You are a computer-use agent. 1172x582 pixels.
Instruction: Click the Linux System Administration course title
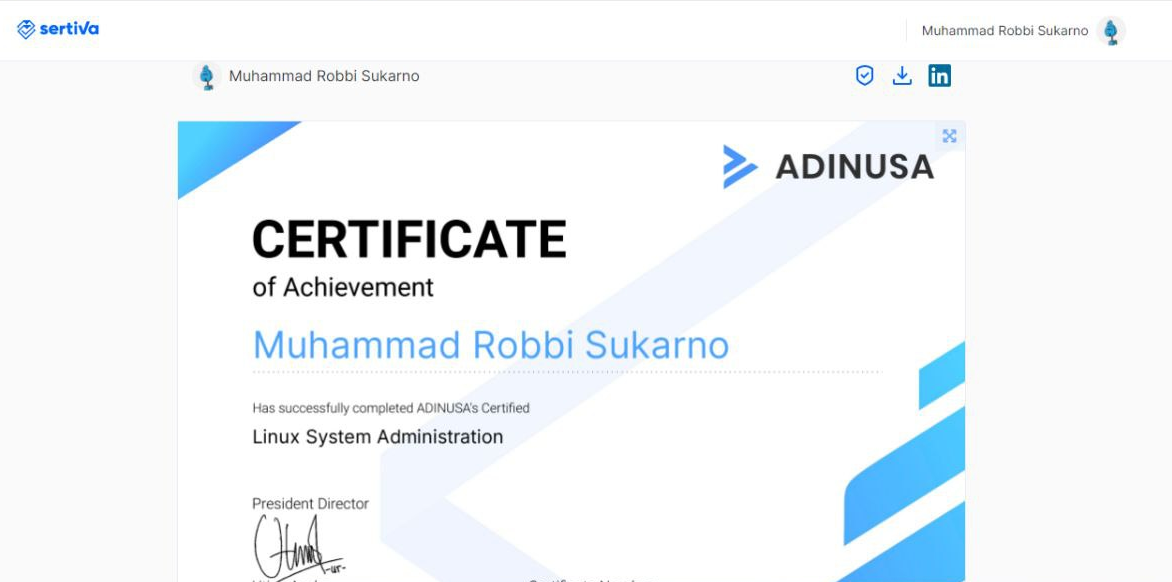(x=377, y=437)
